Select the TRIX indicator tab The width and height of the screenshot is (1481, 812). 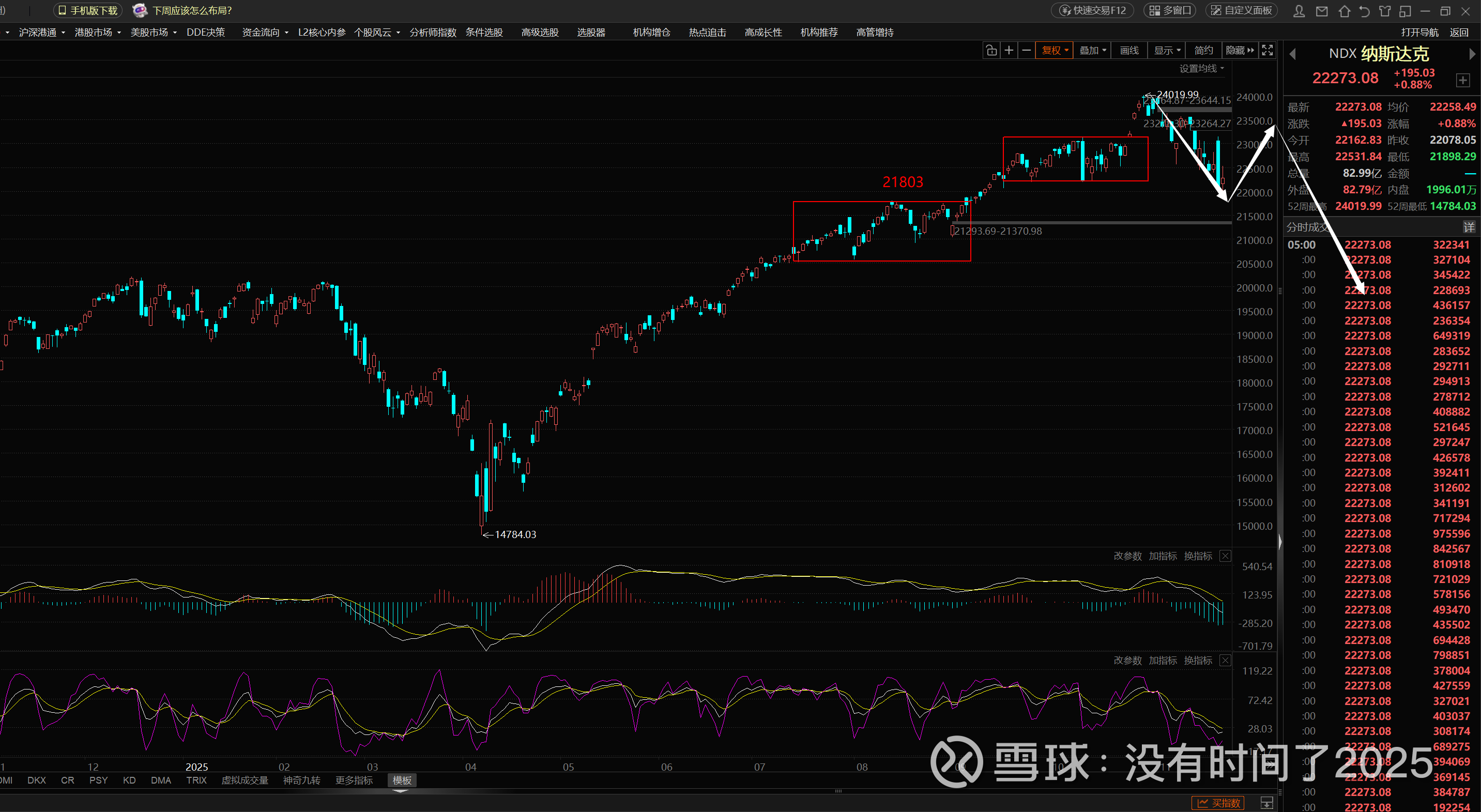coord(196,780)
